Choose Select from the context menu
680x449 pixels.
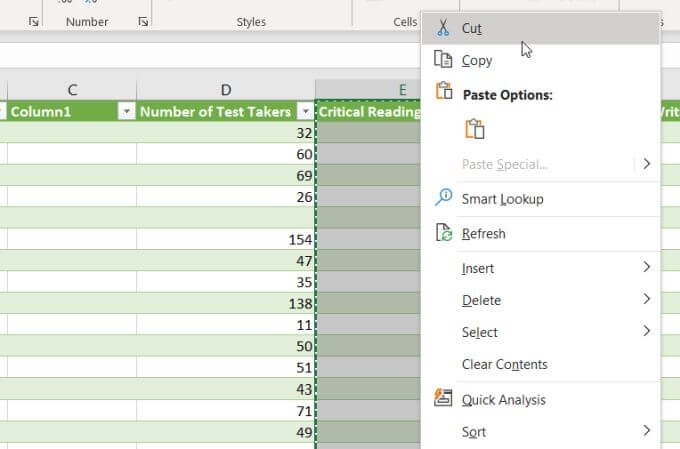point(480,332)
